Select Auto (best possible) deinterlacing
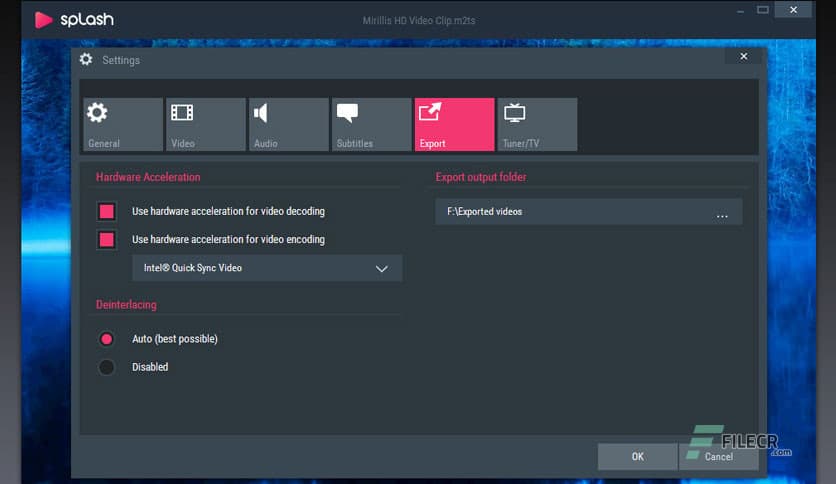 point(107,339)
